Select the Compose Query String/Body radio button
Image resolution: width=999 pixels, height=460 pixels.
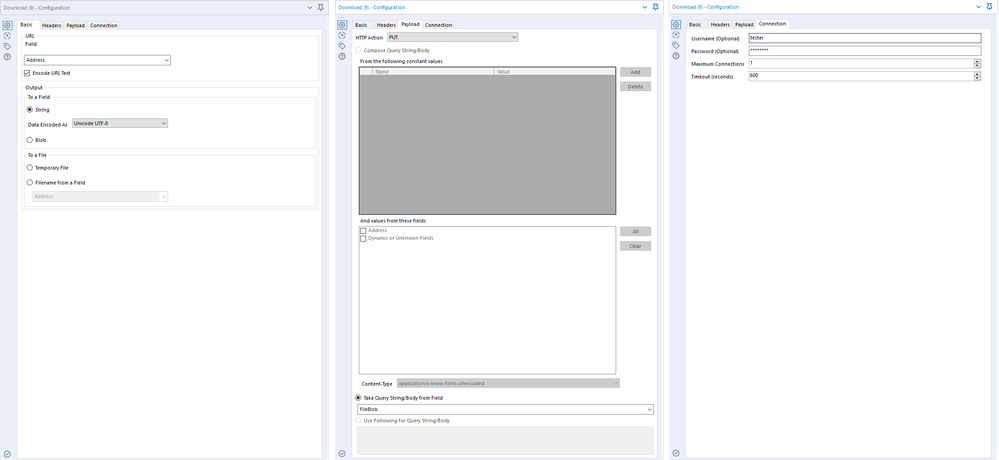pos(359,50)
